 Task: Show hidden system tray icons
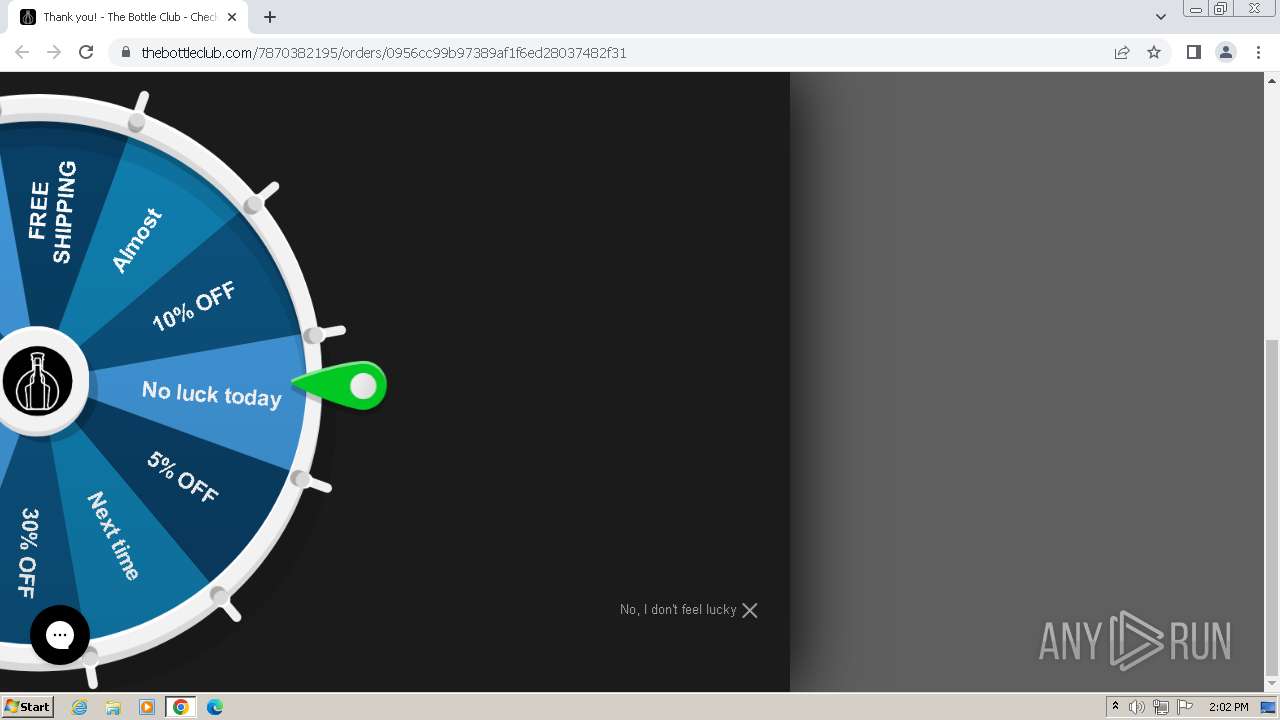[x=1115, y=707]
